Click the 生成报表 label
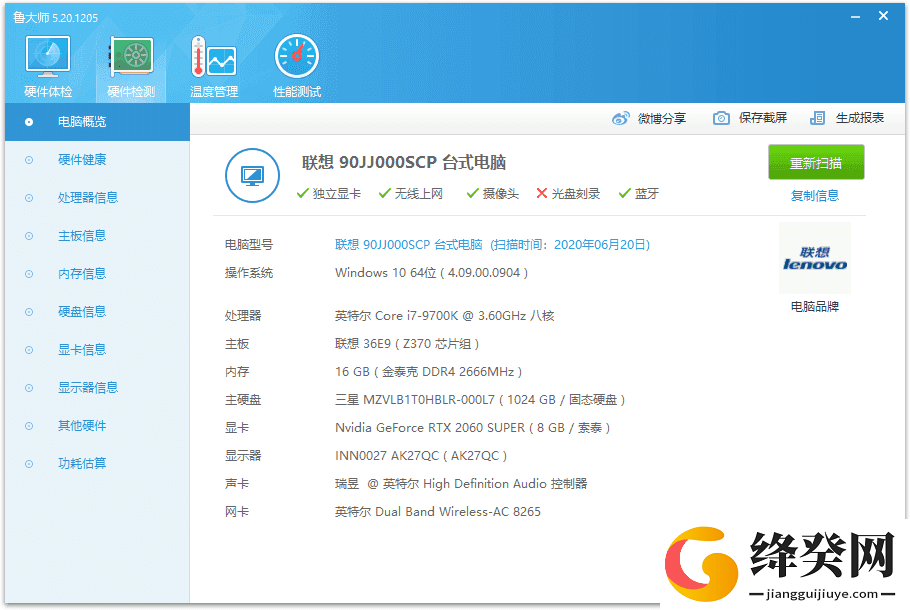 pos(860,118)
